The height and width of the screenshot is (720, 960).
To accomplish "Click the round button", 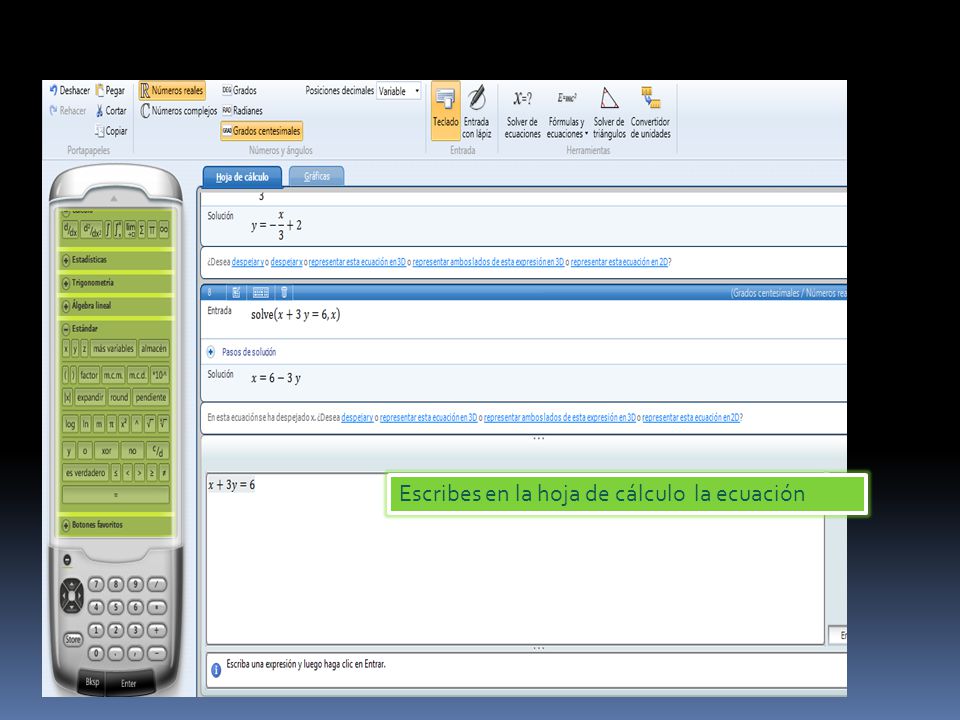I will pos(119,397).
